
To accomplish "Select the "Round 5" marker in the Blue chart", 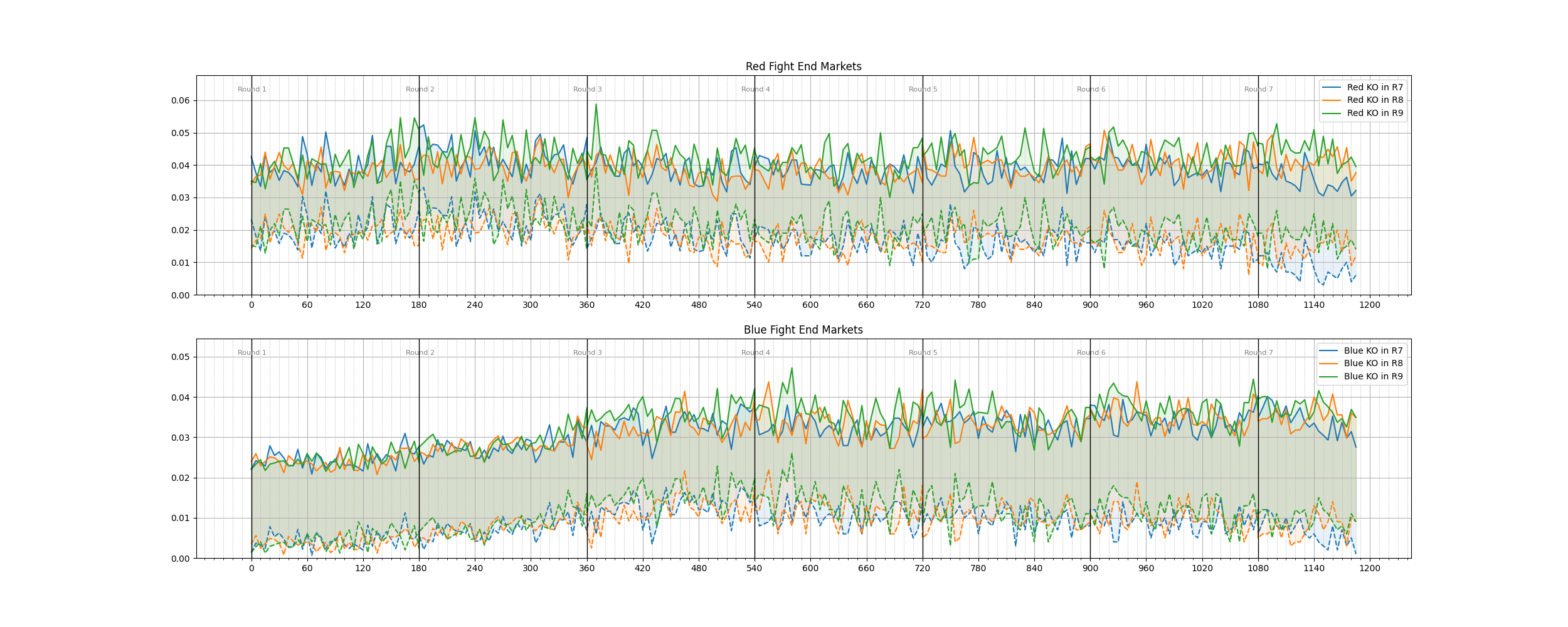I will tap(923, 353).
